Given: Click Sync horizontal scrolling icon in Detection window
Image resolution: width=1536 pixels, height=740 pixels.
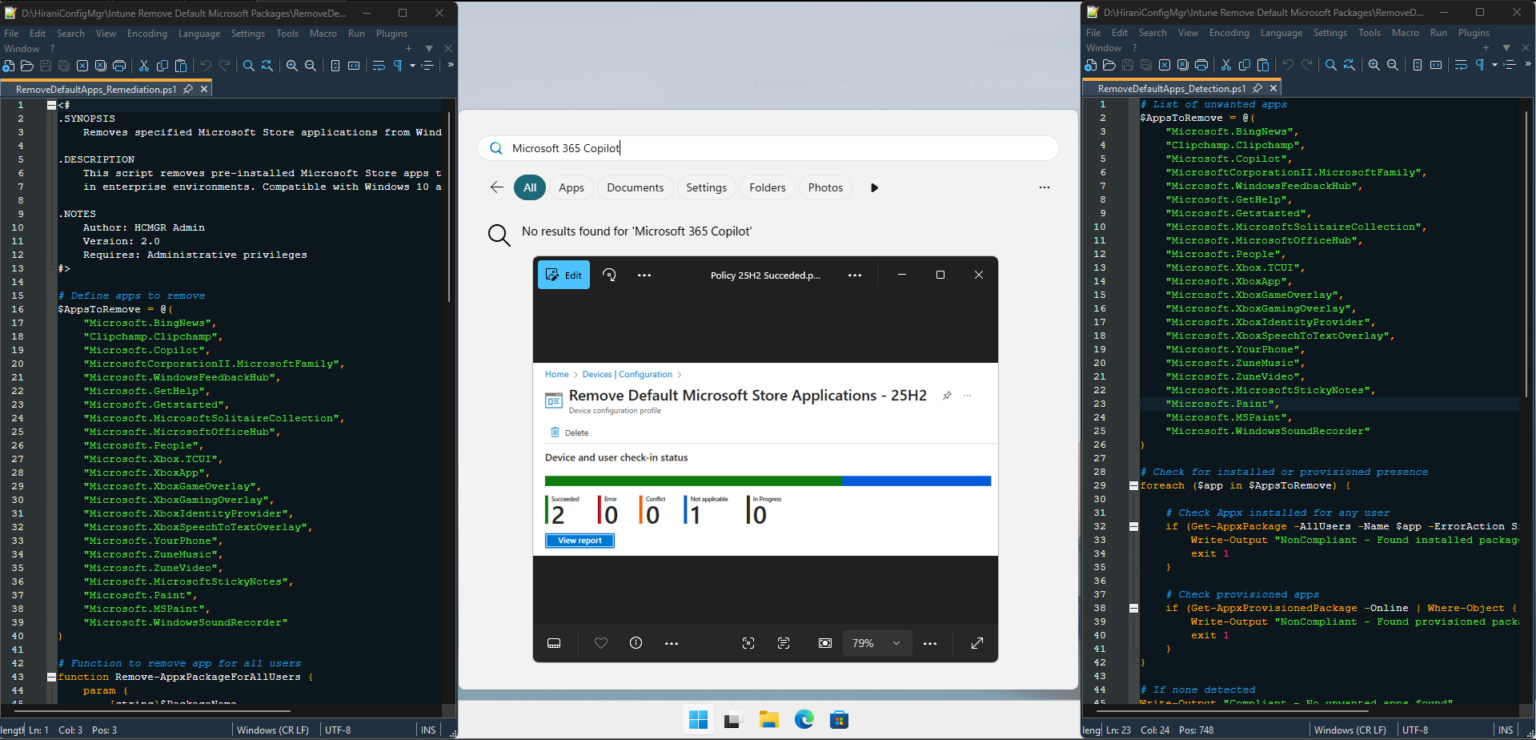Looking at the screenshot, I should [1436, 65].
